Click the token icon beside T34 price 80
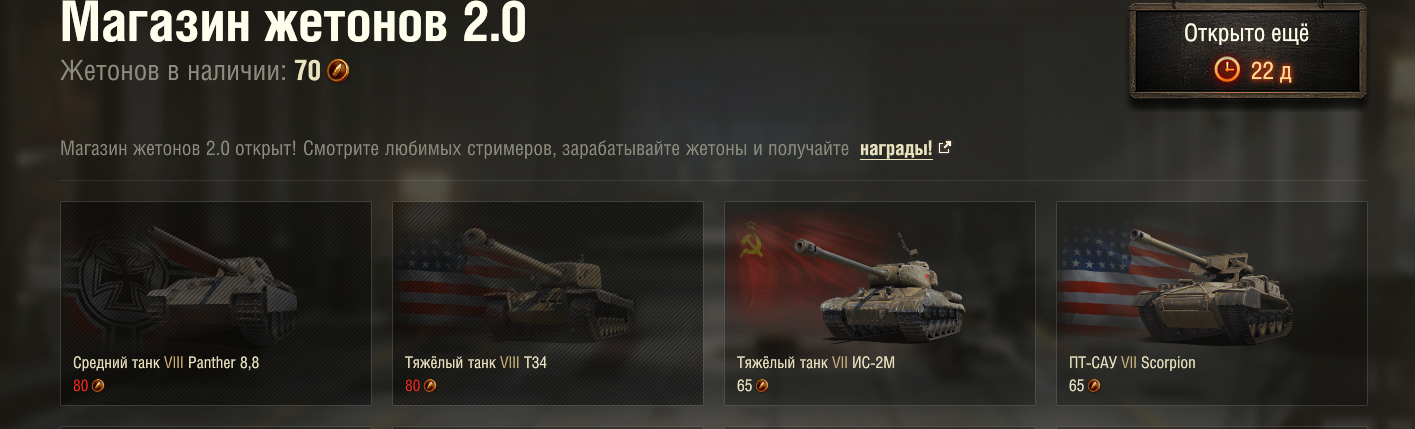 (x=430, y=386)
